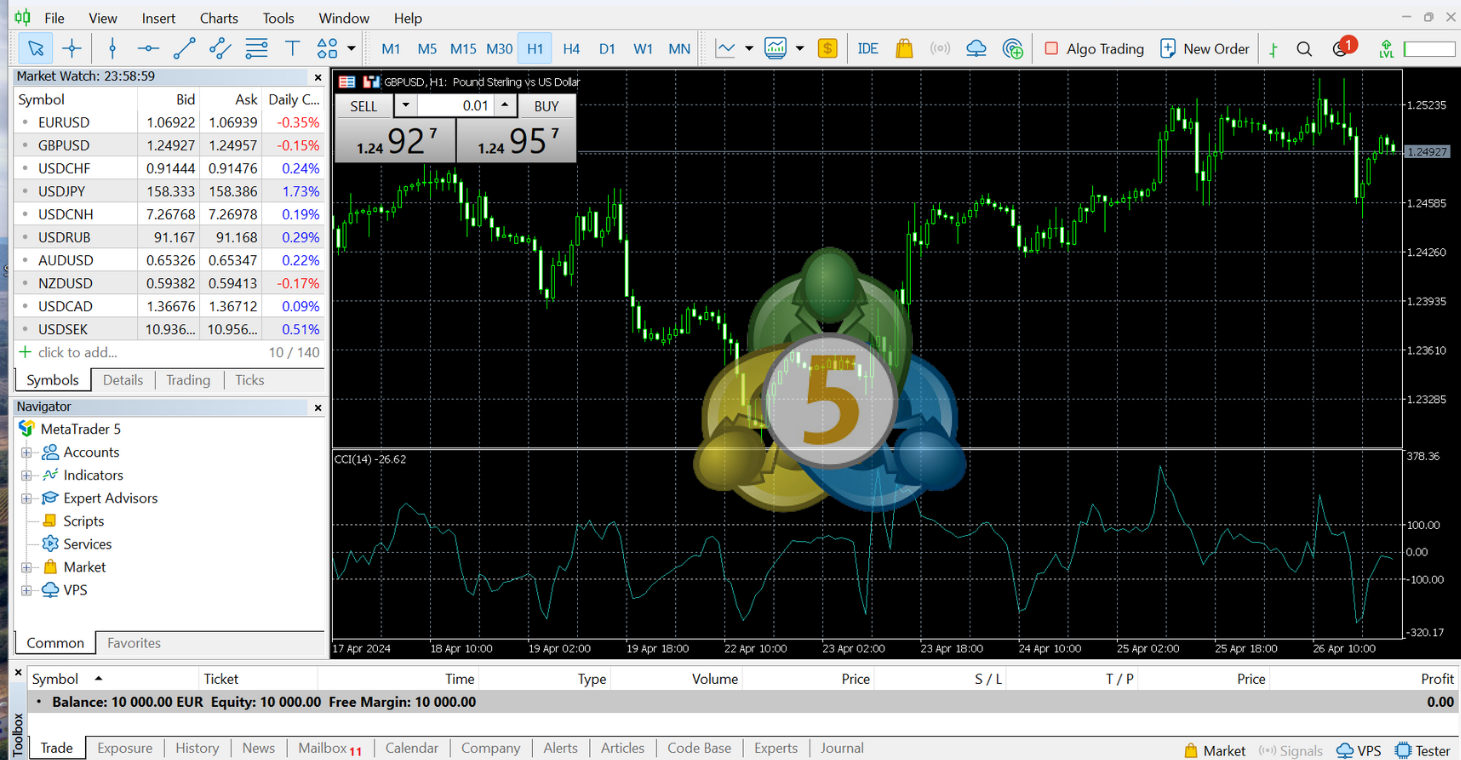The image size is (1461, 760).
Task: Select the text label tool
Action: [292, 48]
